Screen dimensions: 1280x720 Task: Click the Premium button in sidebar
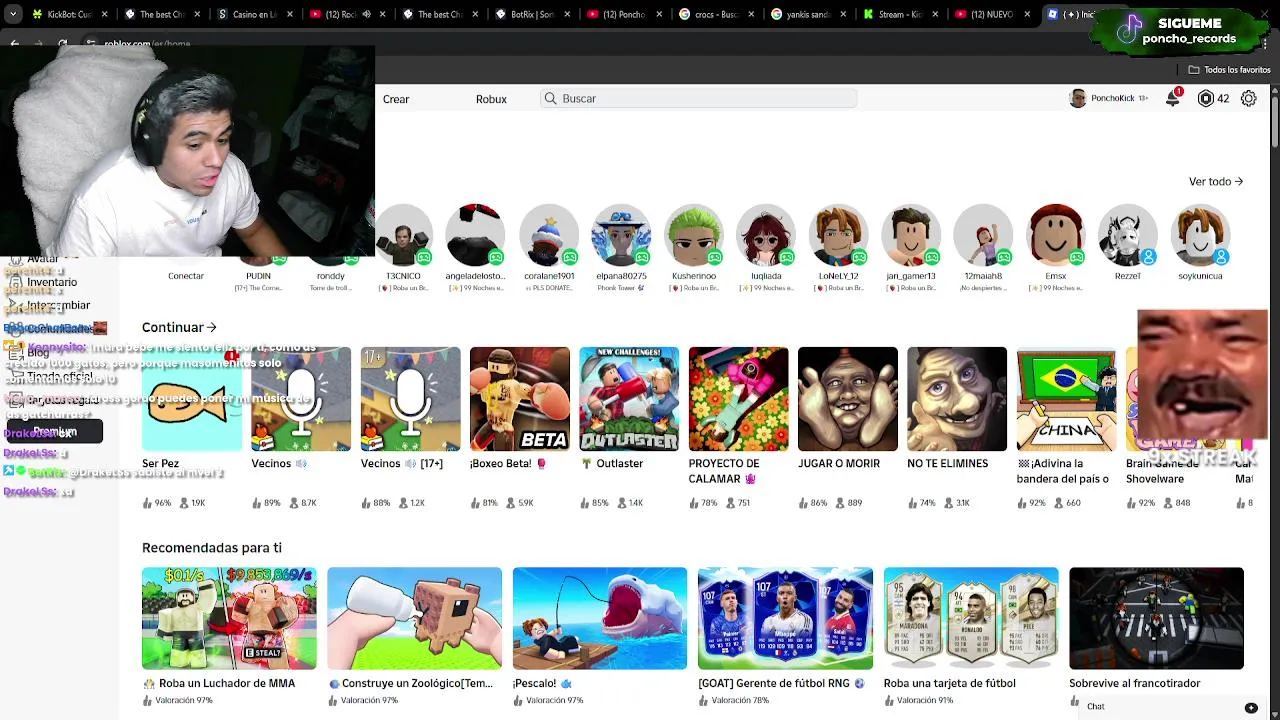tap(55, 432)
